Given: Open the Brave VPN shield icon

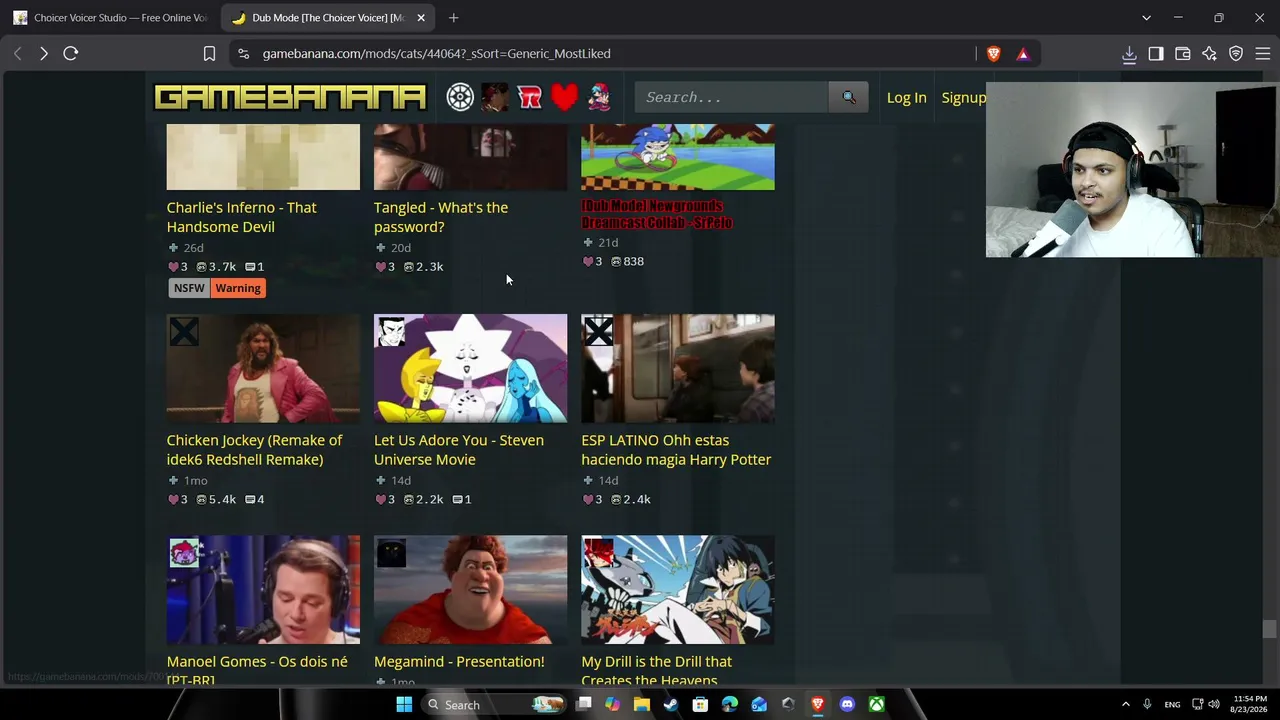Looking at the screenshot, I should [1236, 54].
